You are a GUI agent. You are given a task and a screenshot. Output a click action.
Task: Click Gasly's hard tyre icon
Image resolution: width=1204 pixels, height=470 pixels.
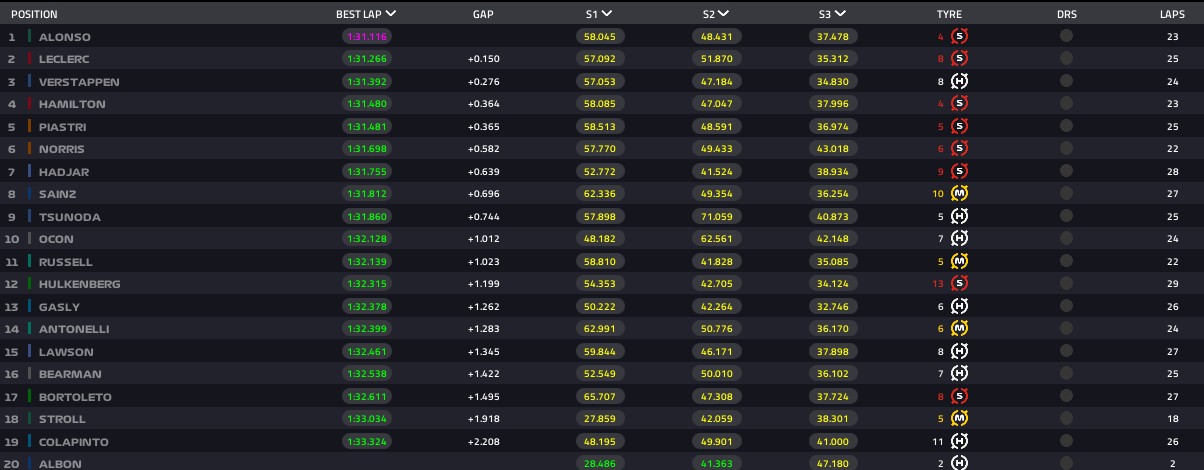[x=959, y=307]
